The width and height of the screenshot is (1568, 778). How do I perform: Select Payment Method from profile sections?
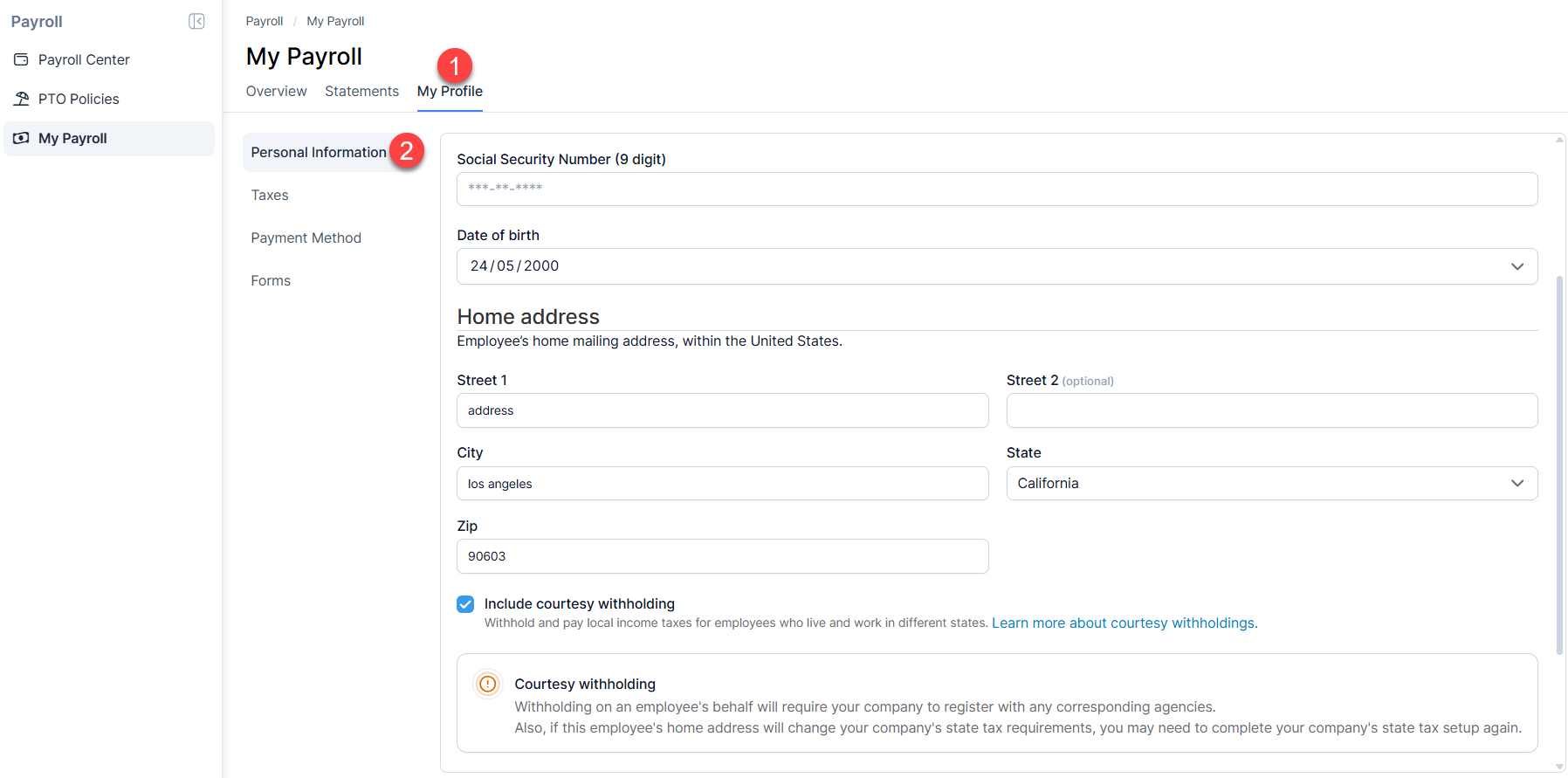click(306, 238)
